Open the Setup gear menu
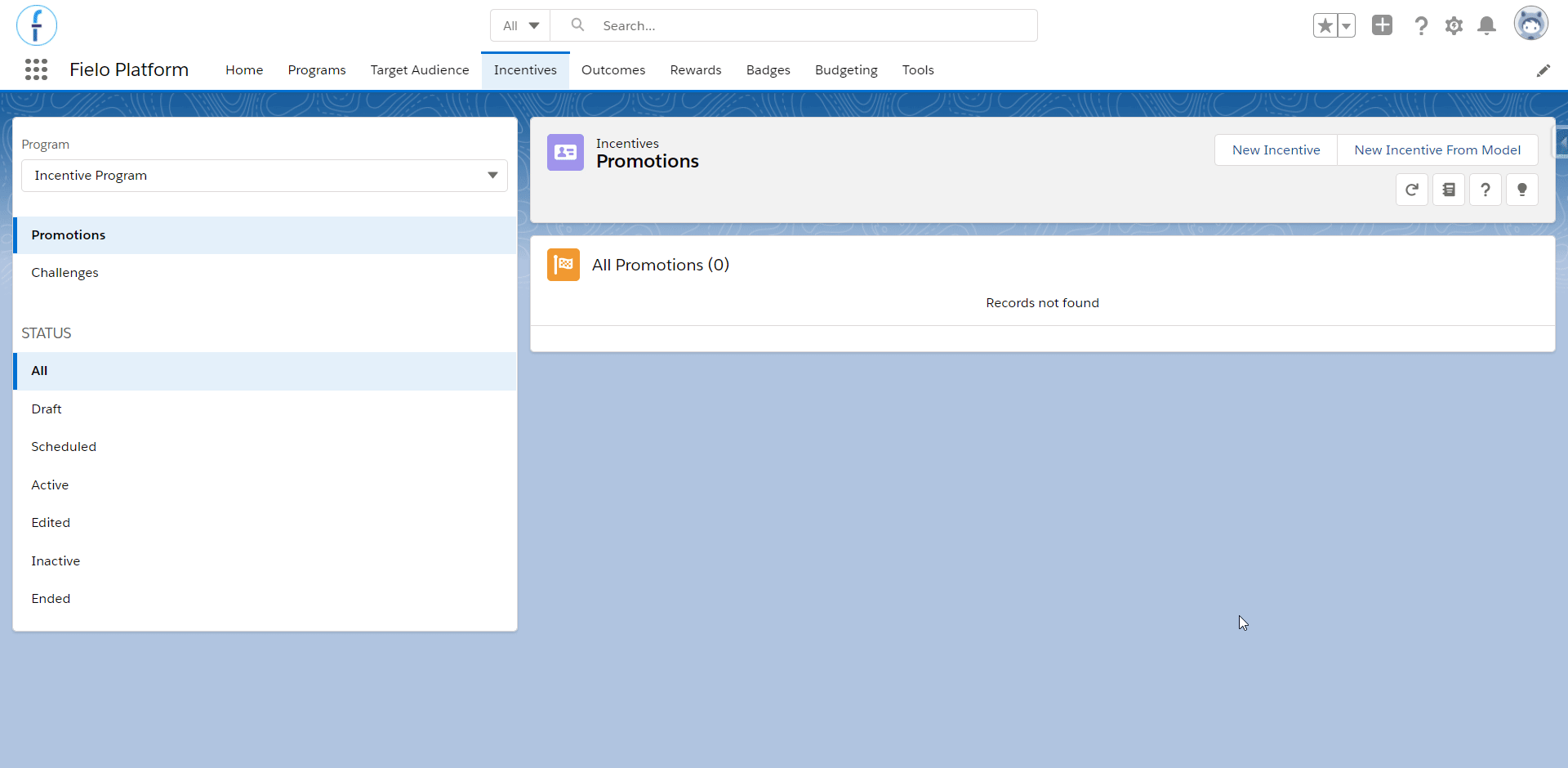The height and width of the screenshot is (768, 1568). click(1454, 26)
